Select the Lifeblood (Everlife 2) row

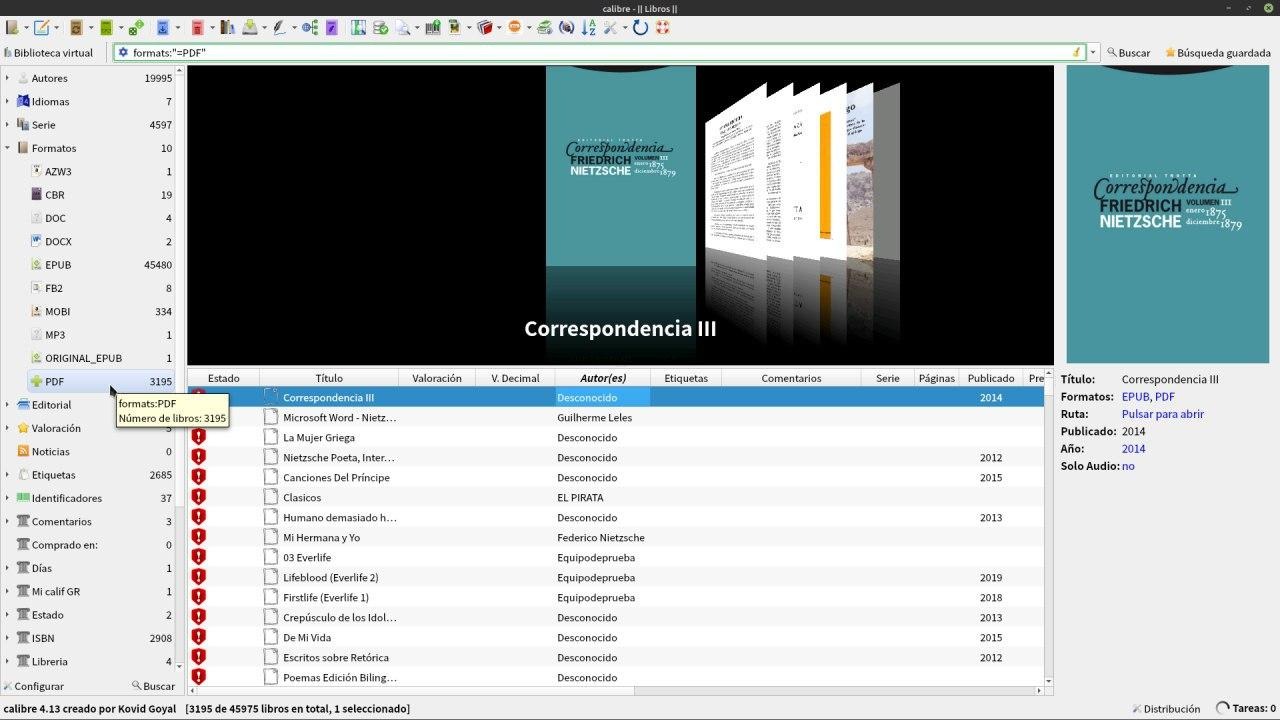click(x=615, y=577)
